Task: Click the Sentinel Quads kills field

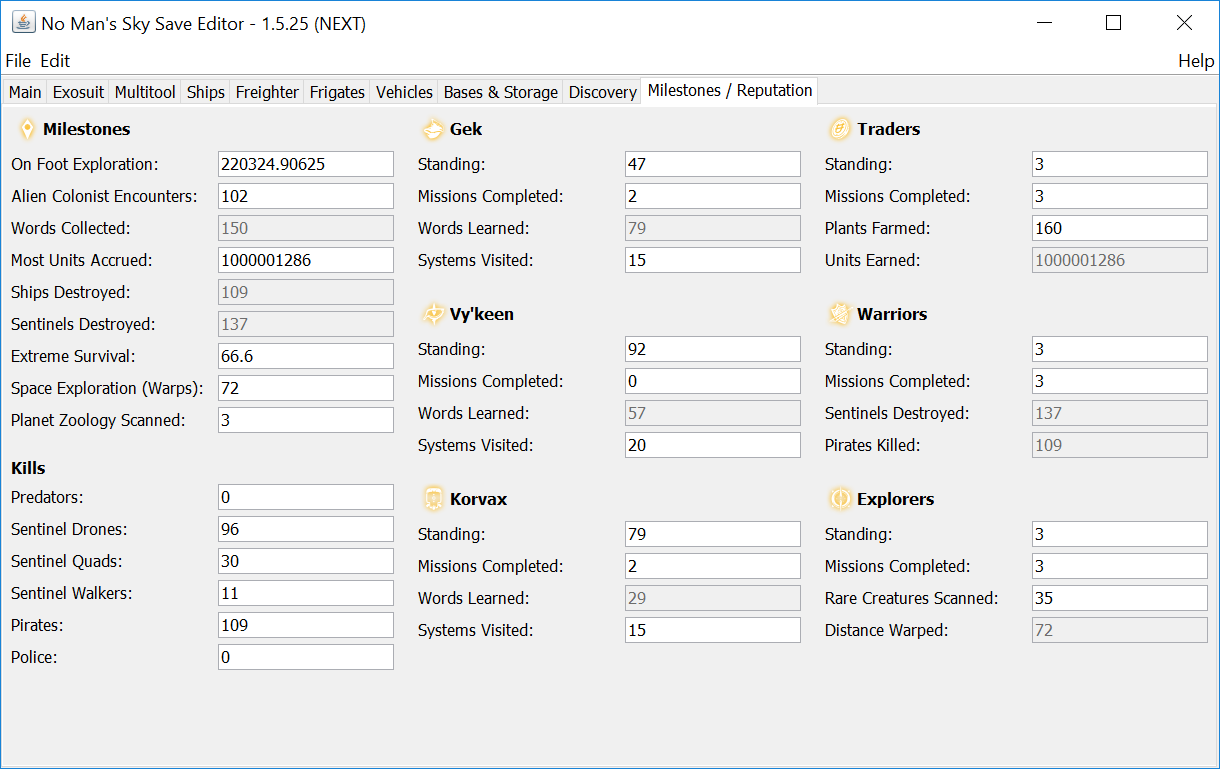Action: 306,561
